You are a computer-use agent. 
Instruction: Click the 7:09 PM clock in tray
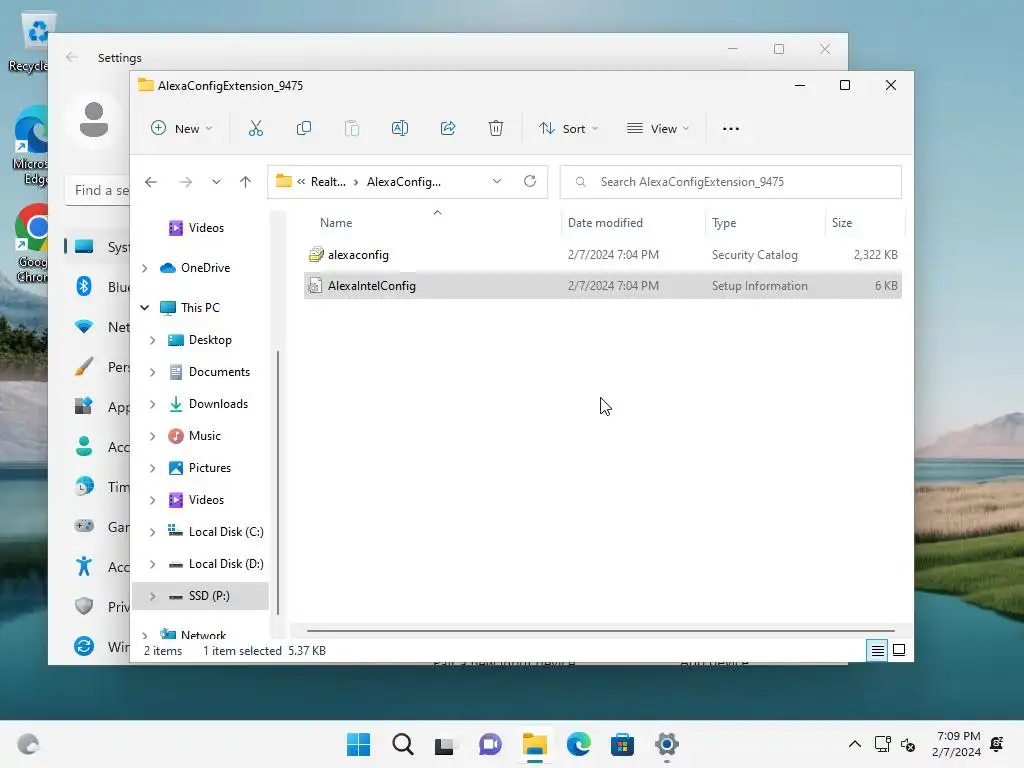click(x=958, y=736)
